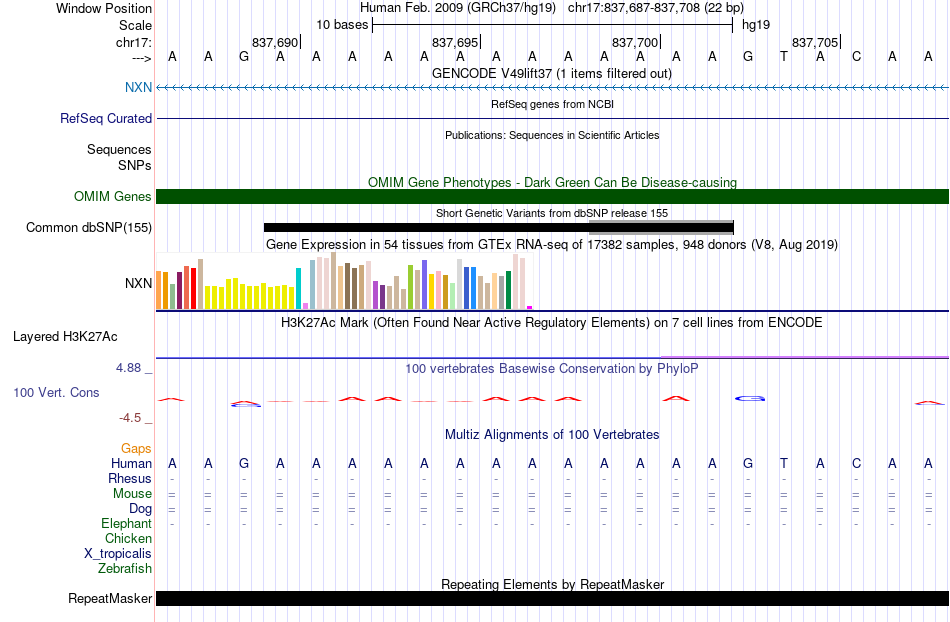Click the 837,705 ruler position
This screenshot has width=950, height=622.
[x=815, y=42]
